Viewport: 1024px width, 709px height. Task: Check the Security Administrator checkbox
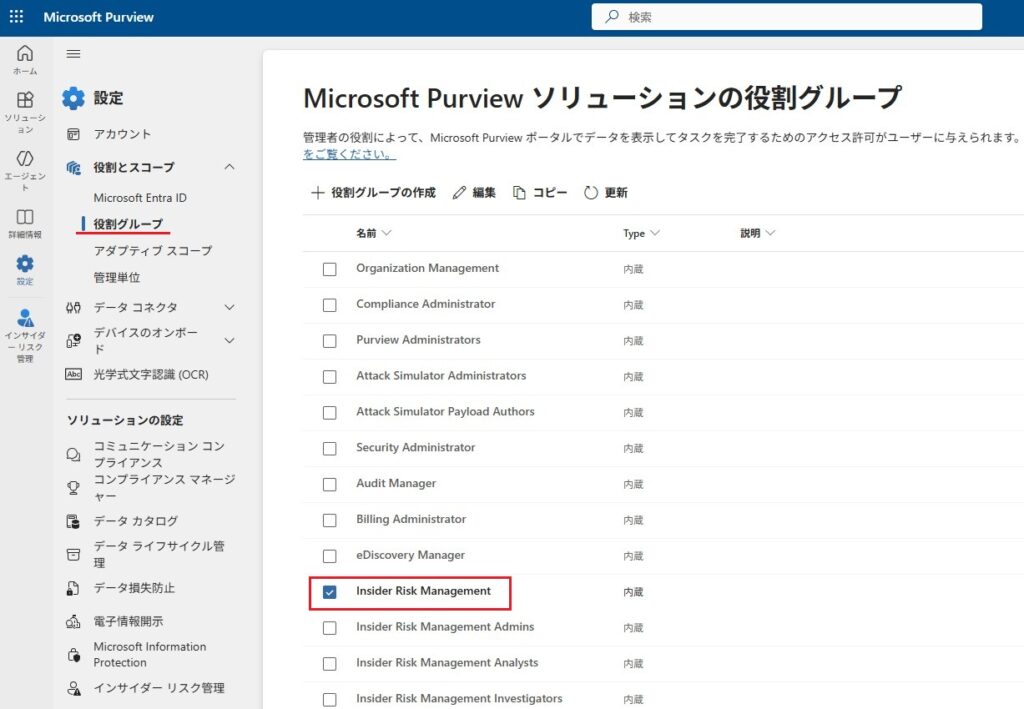[330, 449]
